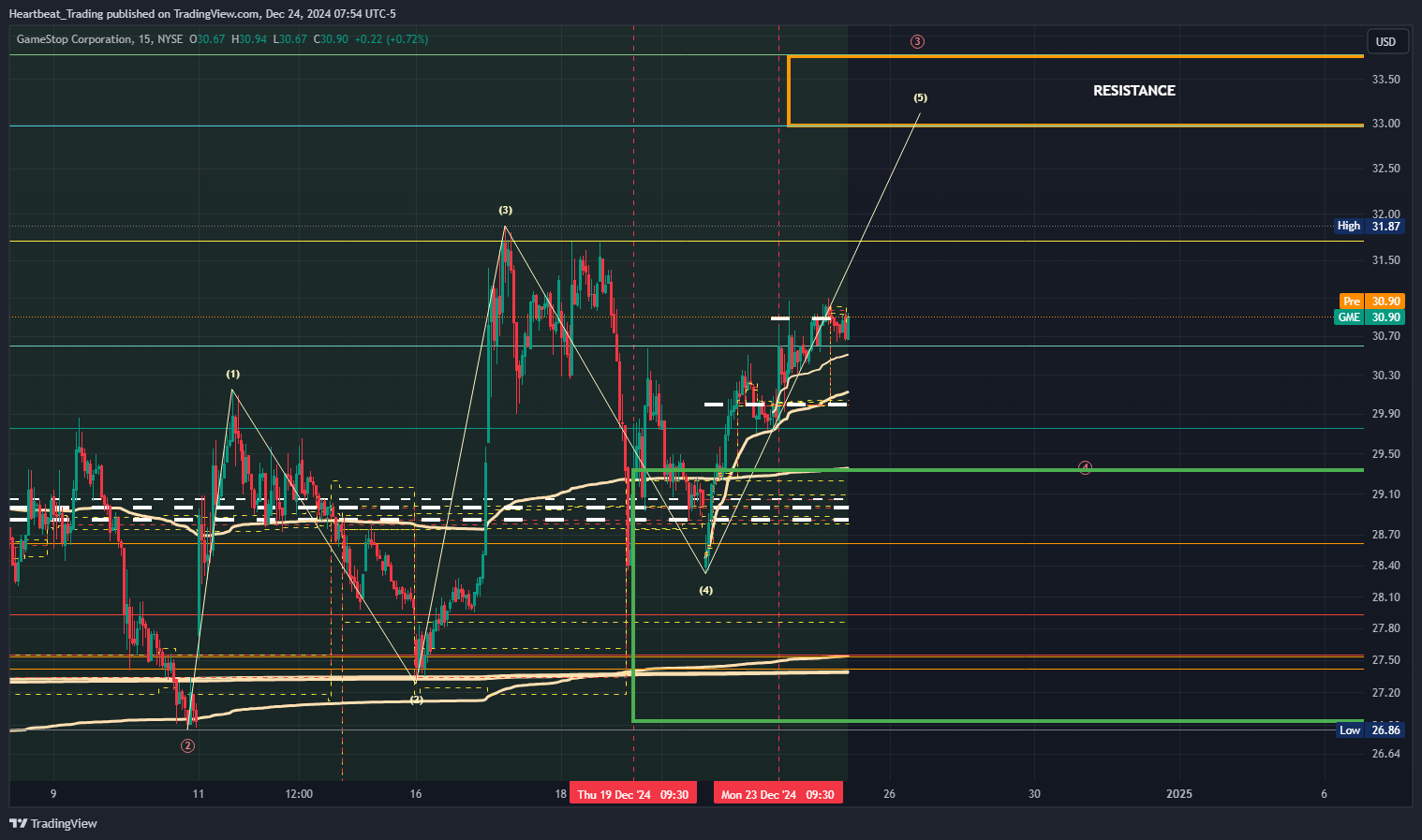Click the High 31.87 price label
The image size is (1422, 840).
coord(1370,226)
